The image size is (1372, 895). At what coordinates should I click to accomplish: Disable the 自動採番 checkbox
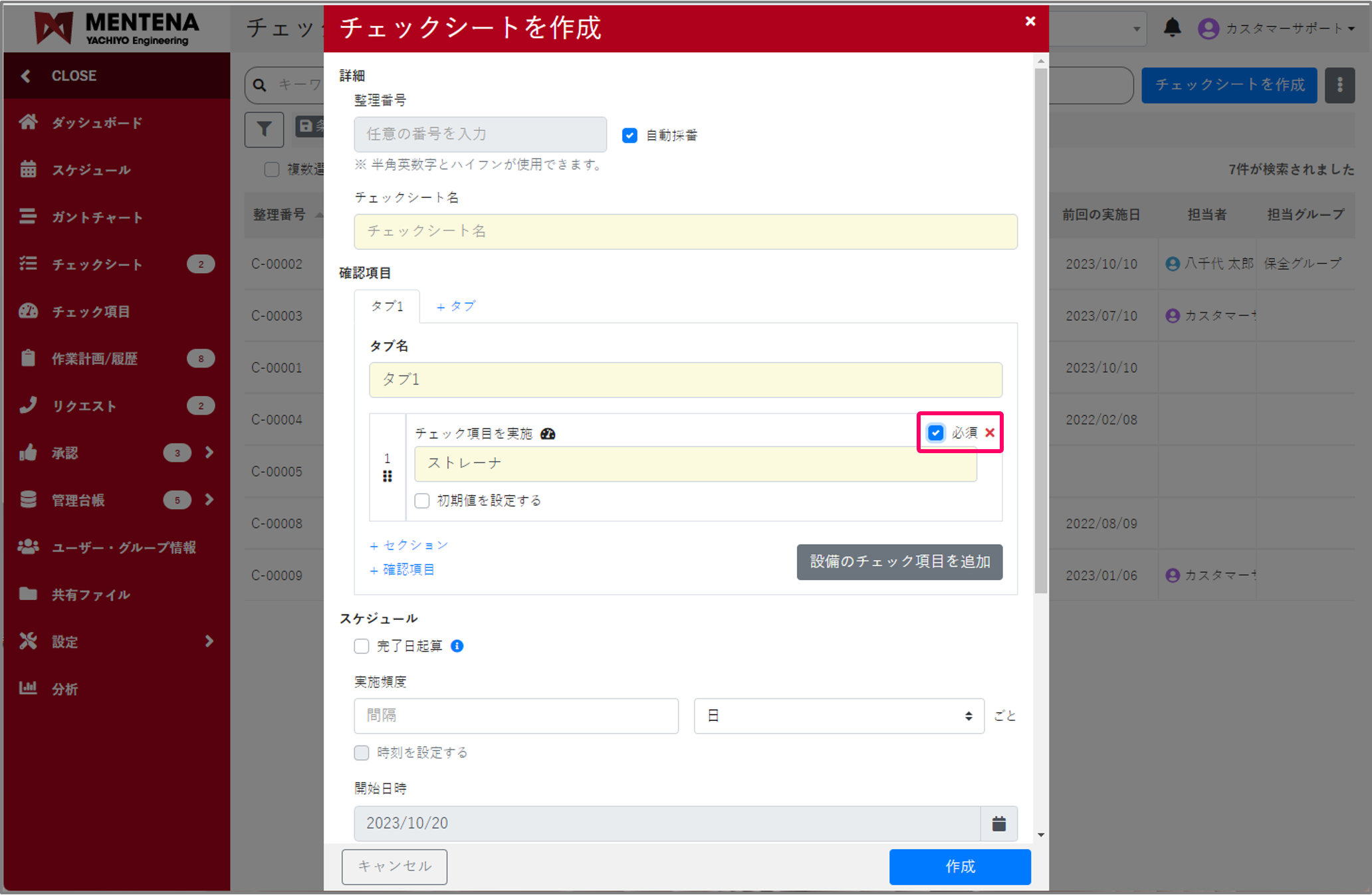629,135
